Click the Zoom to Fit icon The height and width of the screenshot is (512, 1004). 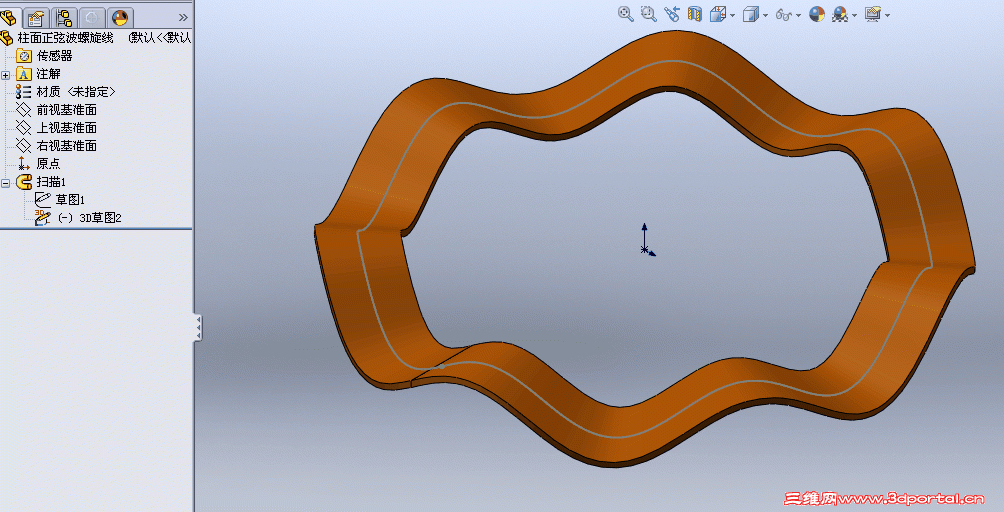pos(626,14)
